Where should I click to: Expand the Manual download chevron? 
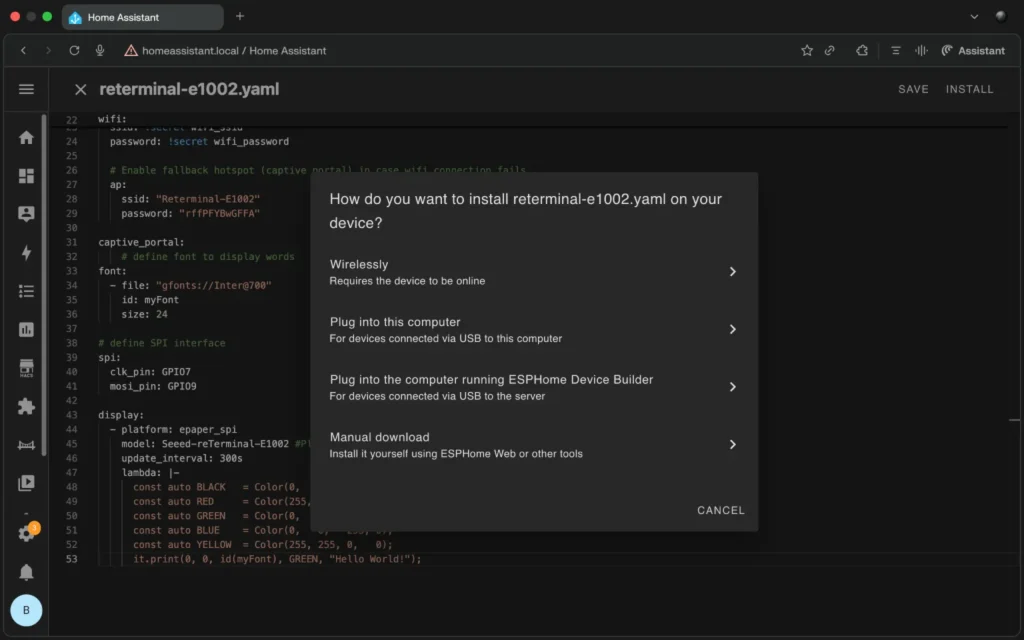tap(733, 444)
